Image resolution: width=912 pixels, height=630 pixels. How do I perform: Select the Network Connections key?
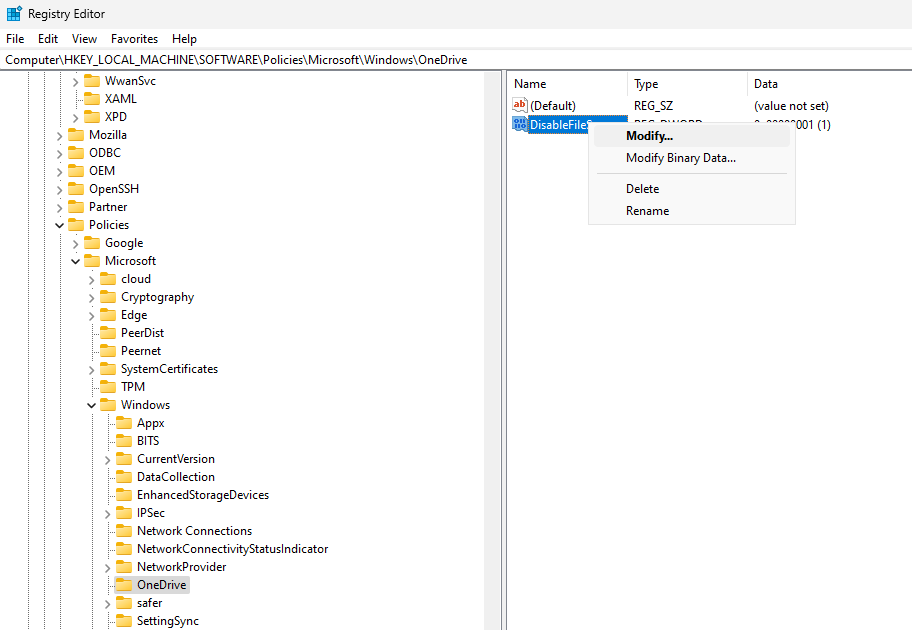click(x=194, y=531)
